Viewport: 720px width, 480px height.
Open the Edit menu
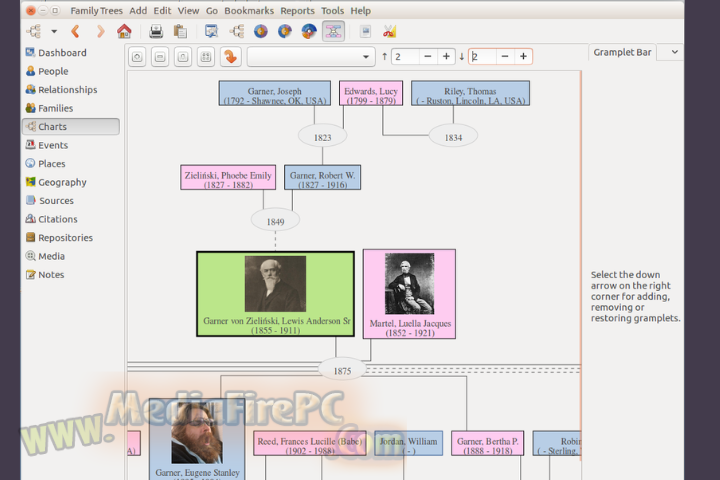[162, 11]
